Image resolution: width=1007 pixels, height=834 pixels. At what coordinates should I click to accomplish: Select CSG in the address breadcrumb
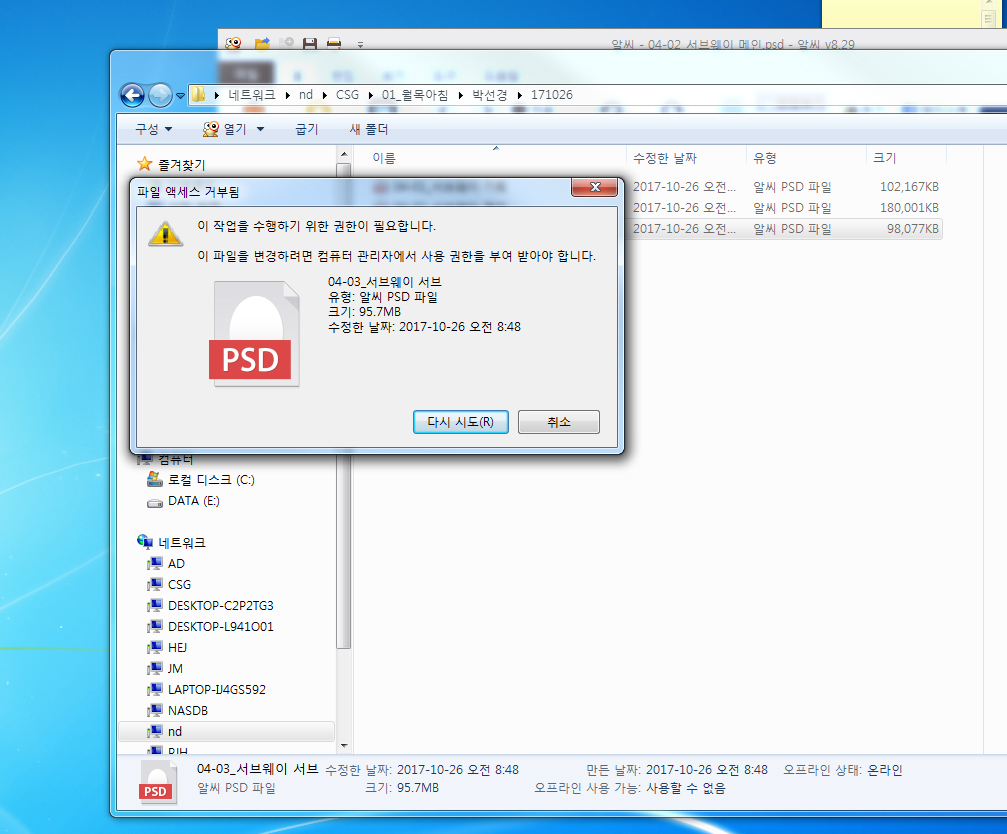click(347, 94)
